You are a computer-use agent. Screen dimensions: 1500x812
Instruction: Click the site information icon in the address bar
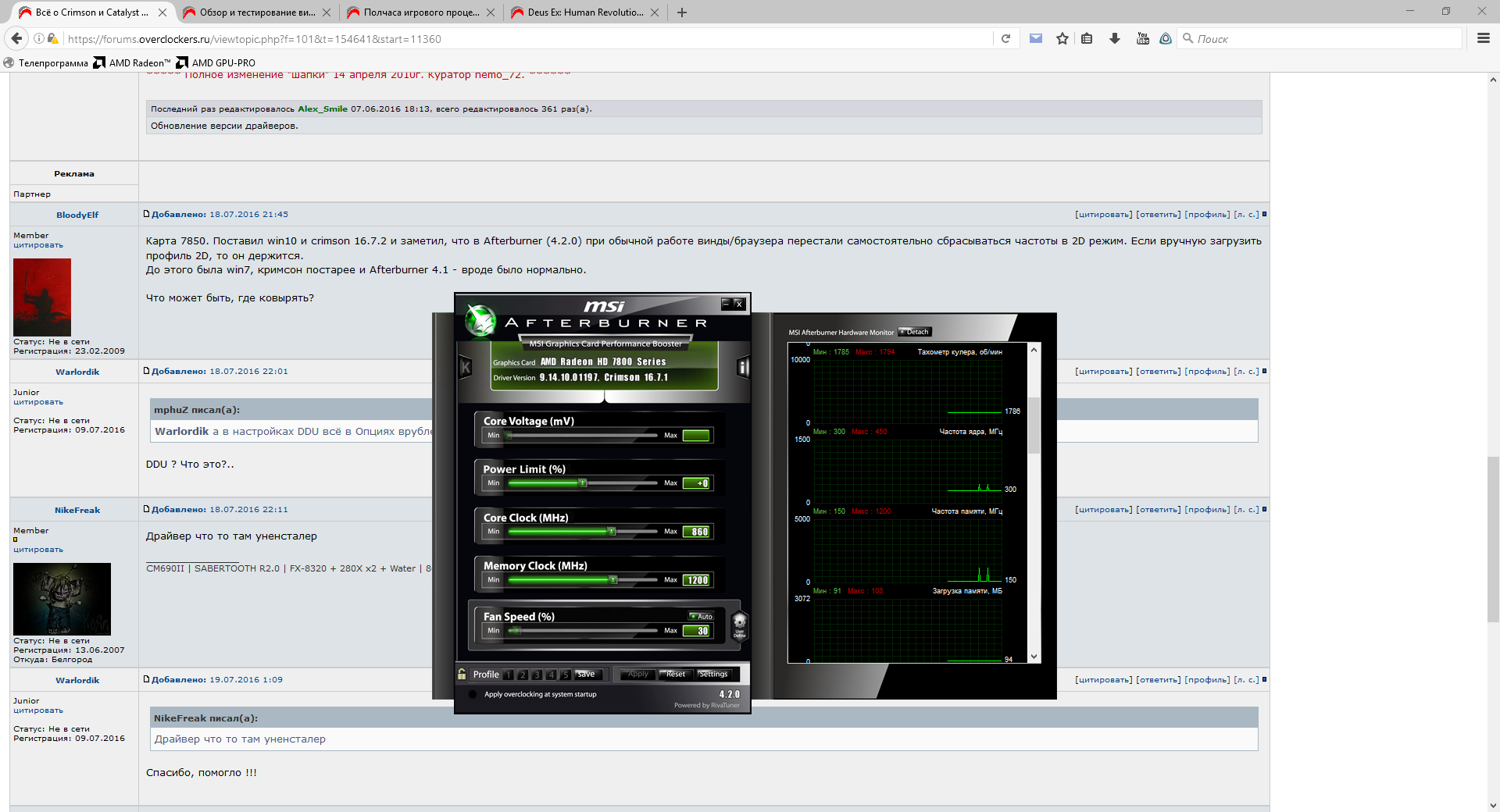click(39, 38)
